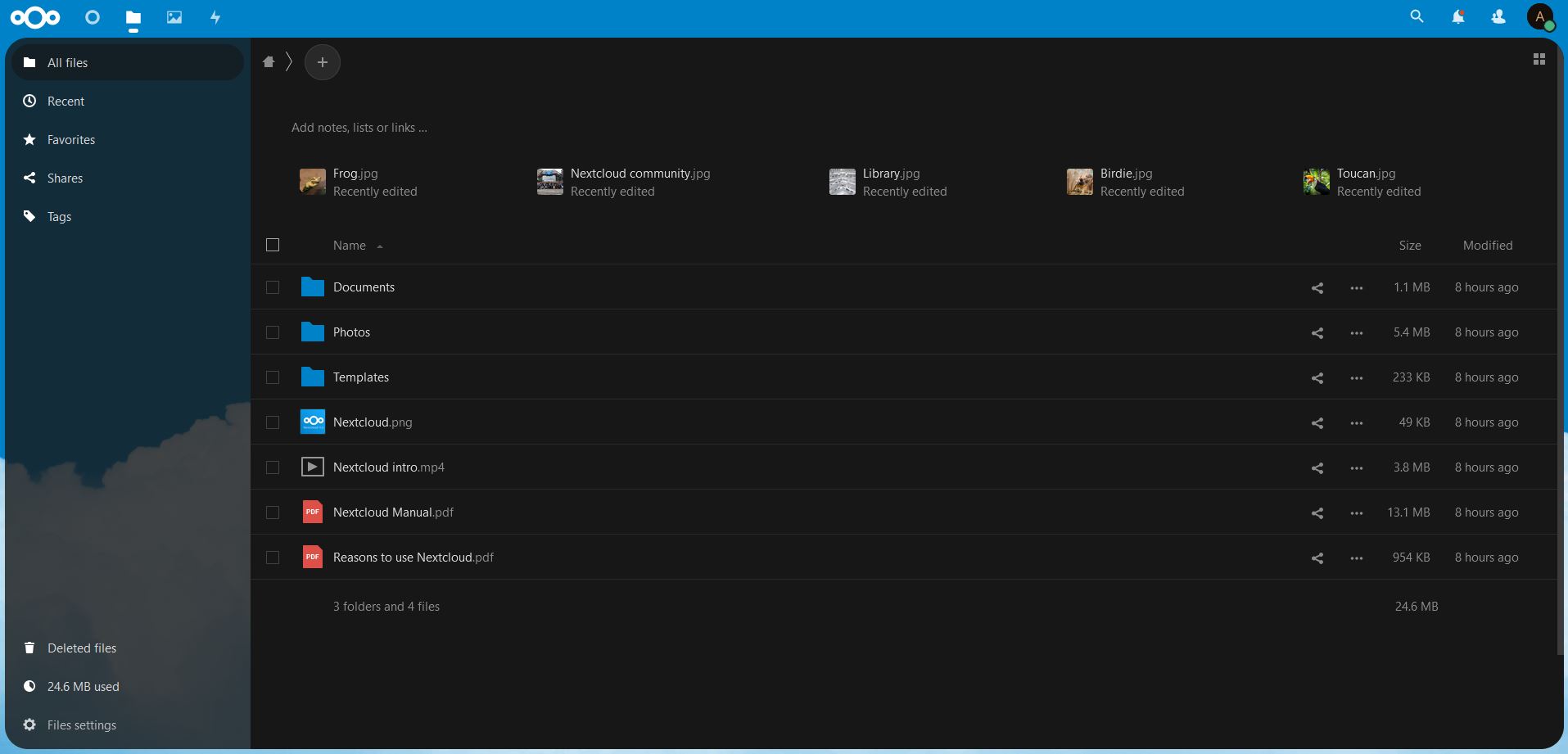Open more actions for Reasons to use Nextcloud.pdf
The height and width of the screenshot is (754, 1568).
1357,558
